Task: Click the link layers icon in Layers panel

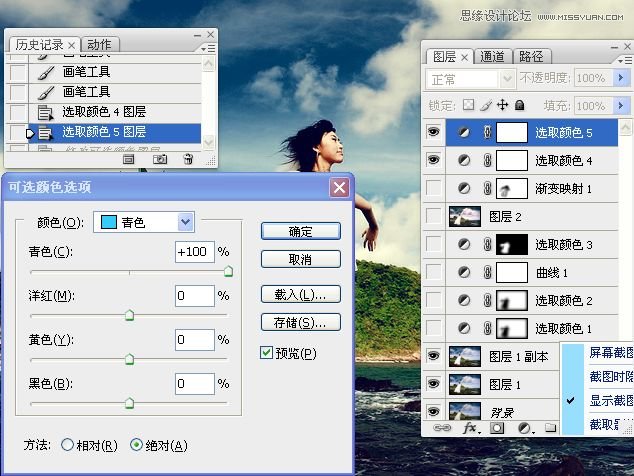Action: click(x=439, y=428)
